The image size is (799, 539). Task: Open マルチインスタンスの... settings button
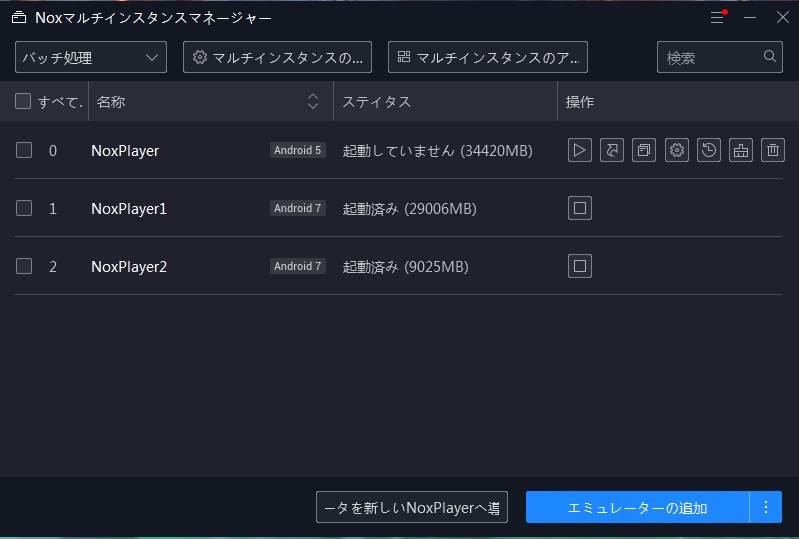(x=277, y=57)
